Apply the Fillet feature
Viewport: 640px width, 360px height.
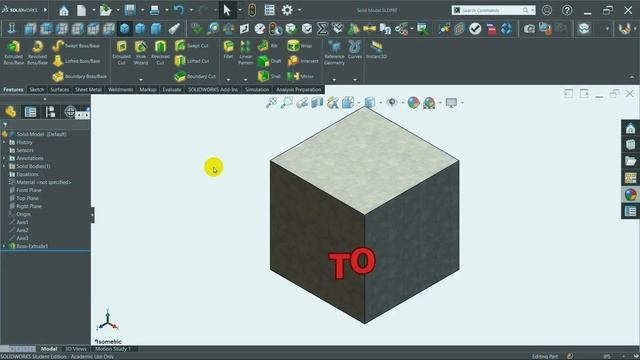click(x=228, y=50)
